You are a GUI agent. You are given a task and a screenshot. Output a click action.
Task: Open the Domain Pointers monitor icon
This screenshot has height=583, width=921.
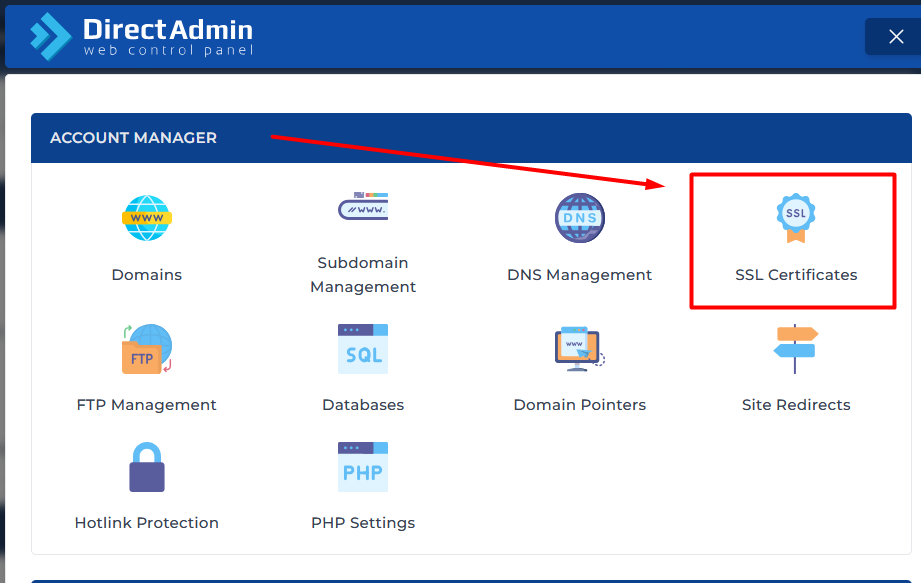[x=580, y=349]
